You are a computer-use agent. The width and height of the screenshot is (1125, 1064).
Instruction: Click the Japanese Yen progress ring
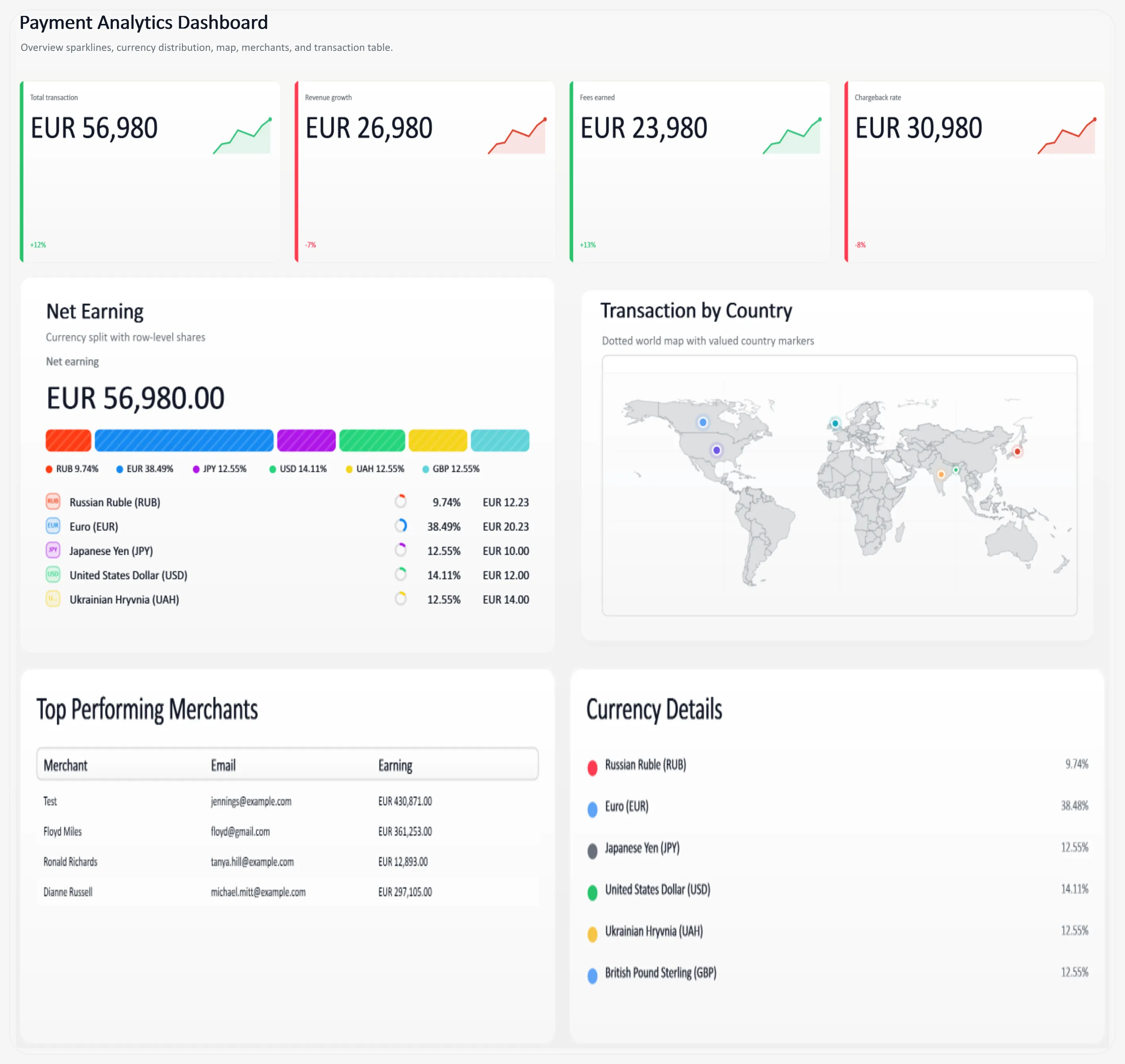[401, 550]
